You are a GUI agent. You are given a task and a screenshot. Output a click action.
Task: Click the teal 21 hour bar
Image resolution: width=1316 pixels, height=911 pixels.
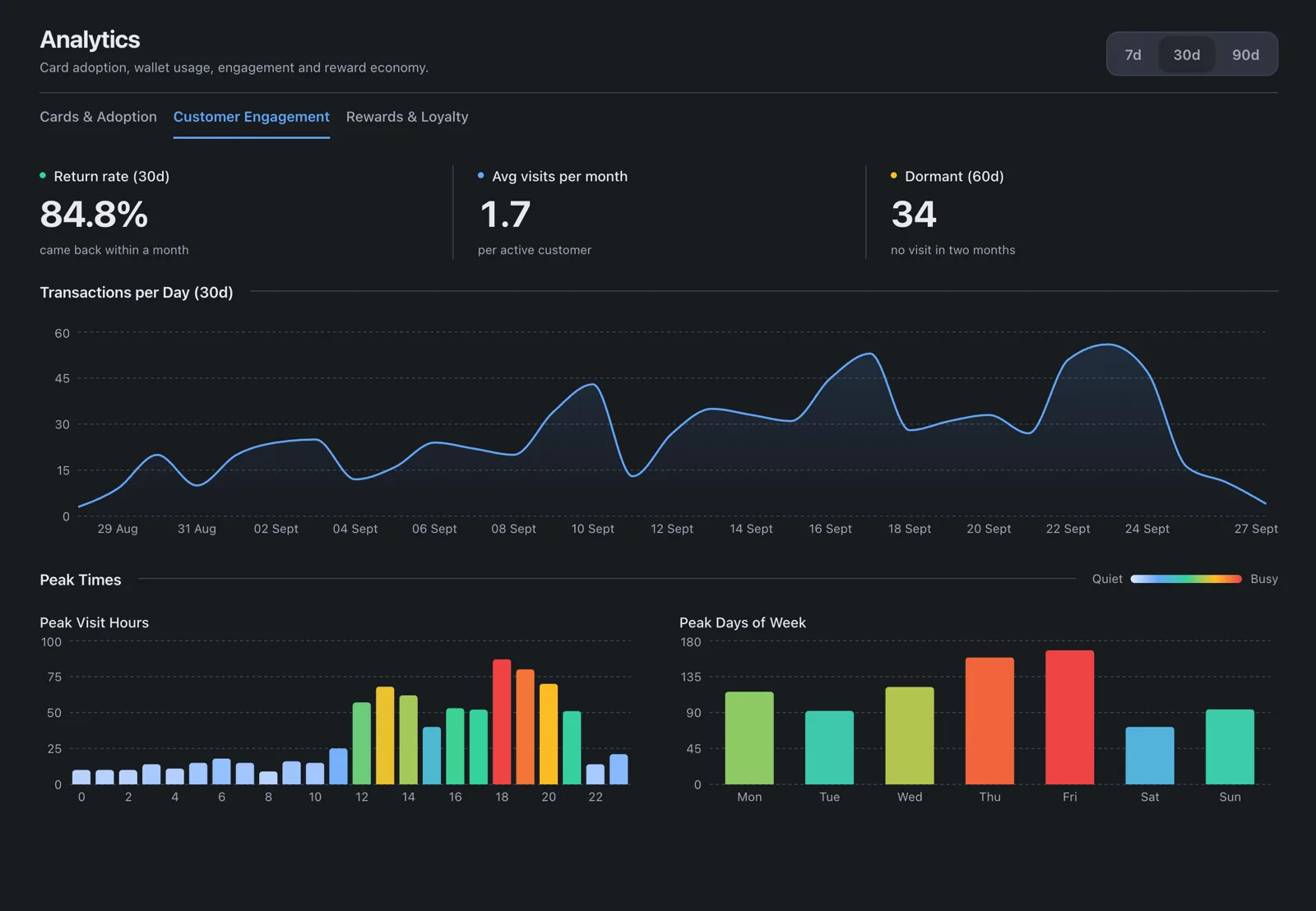[x=572, y=747]
